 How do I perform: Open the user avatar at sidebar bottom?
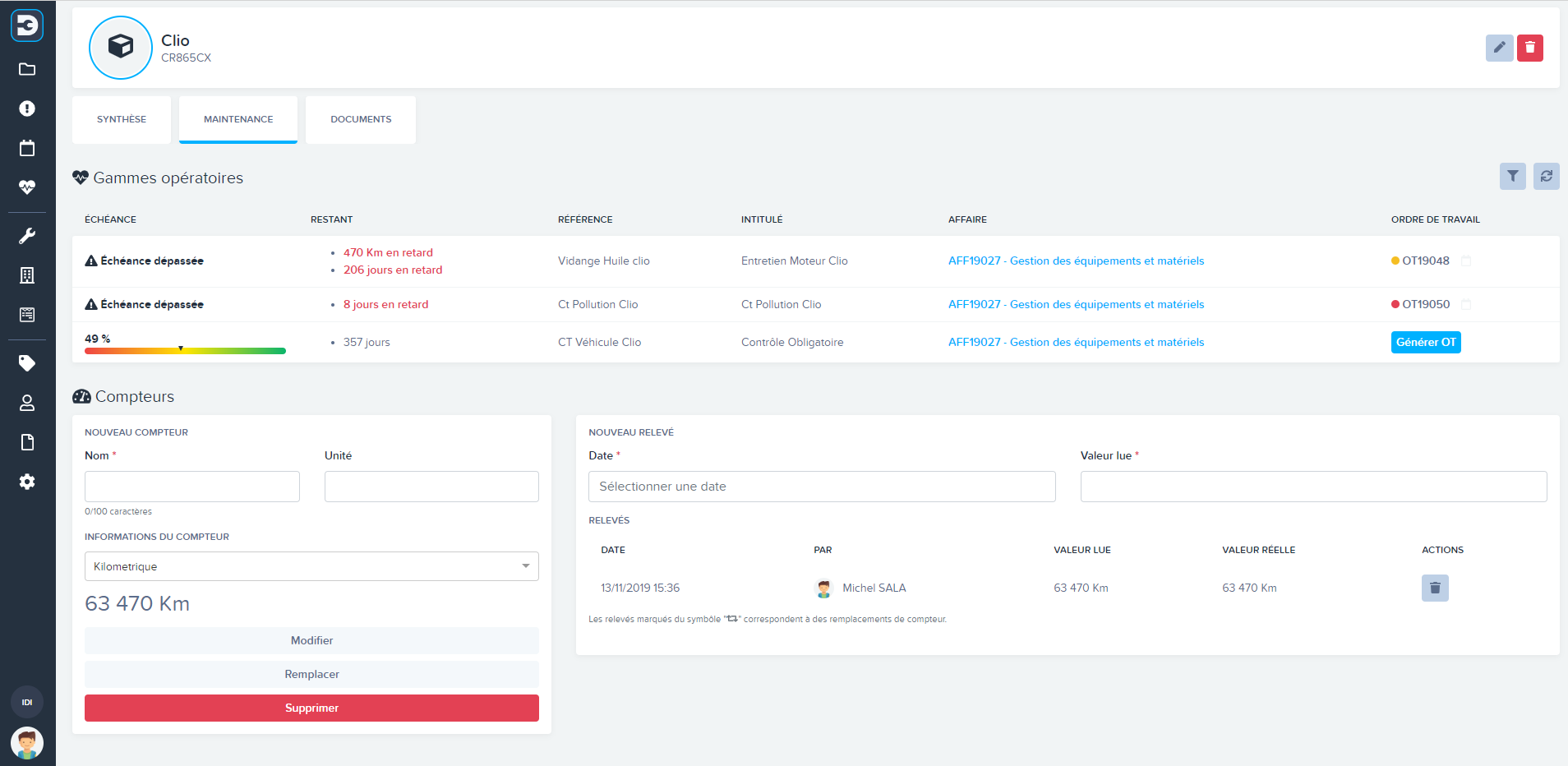[x=27, y=744]
